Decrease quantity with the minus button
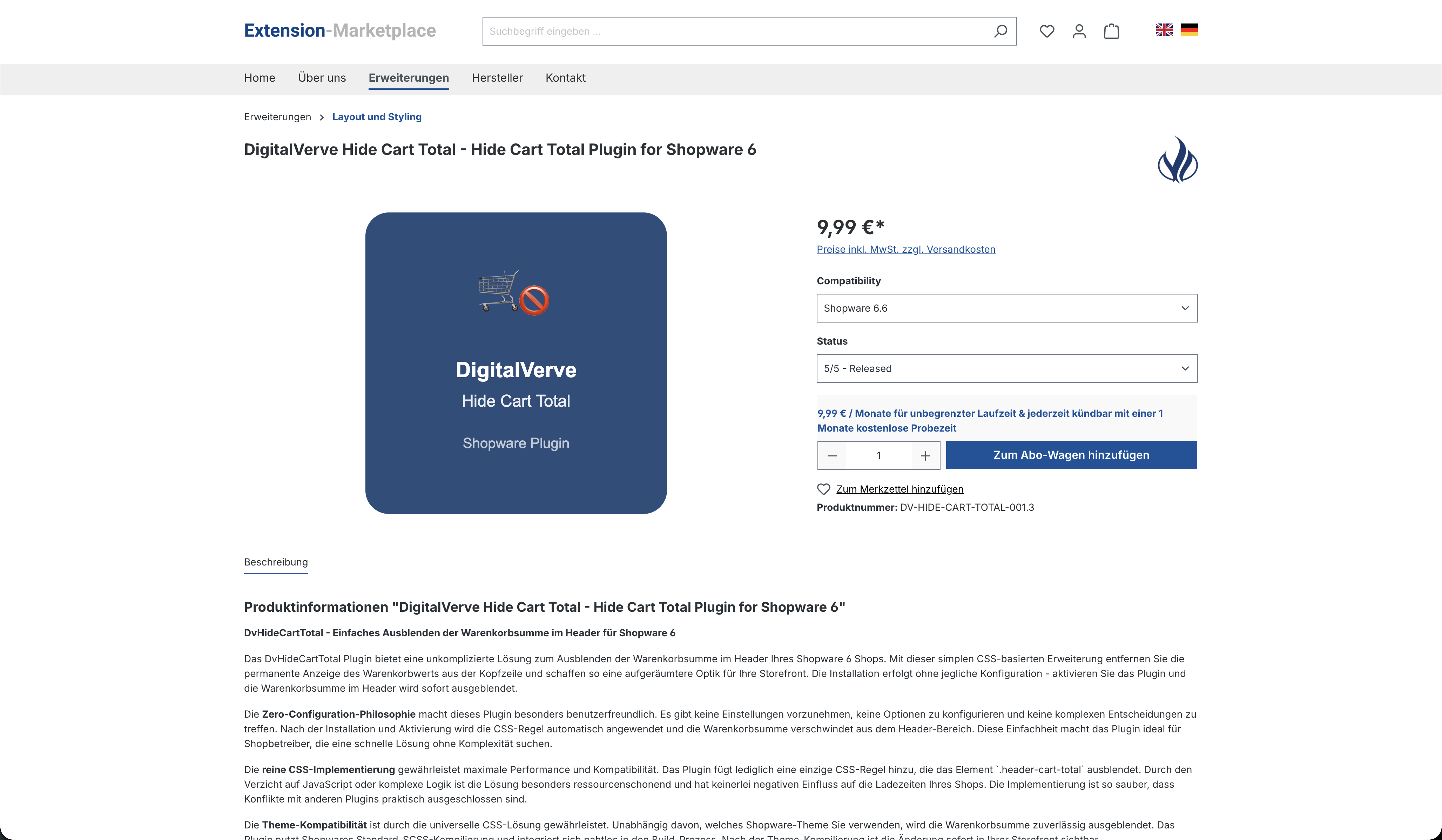 (x=832, y=455)
